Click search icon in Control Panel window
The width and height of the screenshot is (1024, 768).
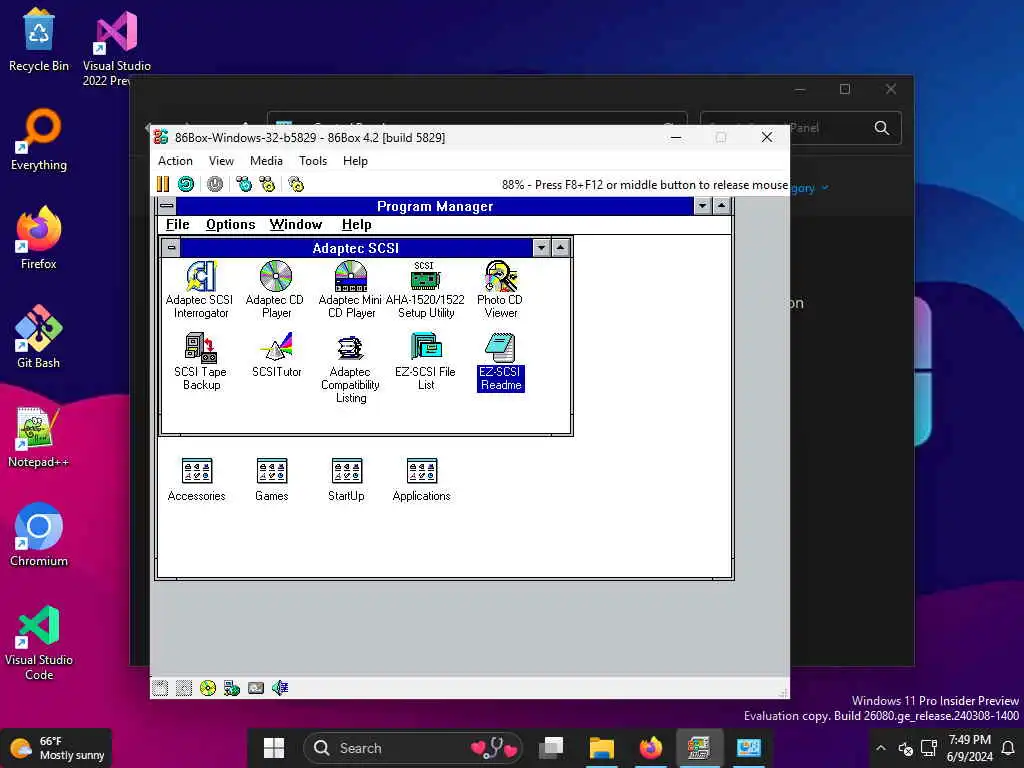click(882, 128)
